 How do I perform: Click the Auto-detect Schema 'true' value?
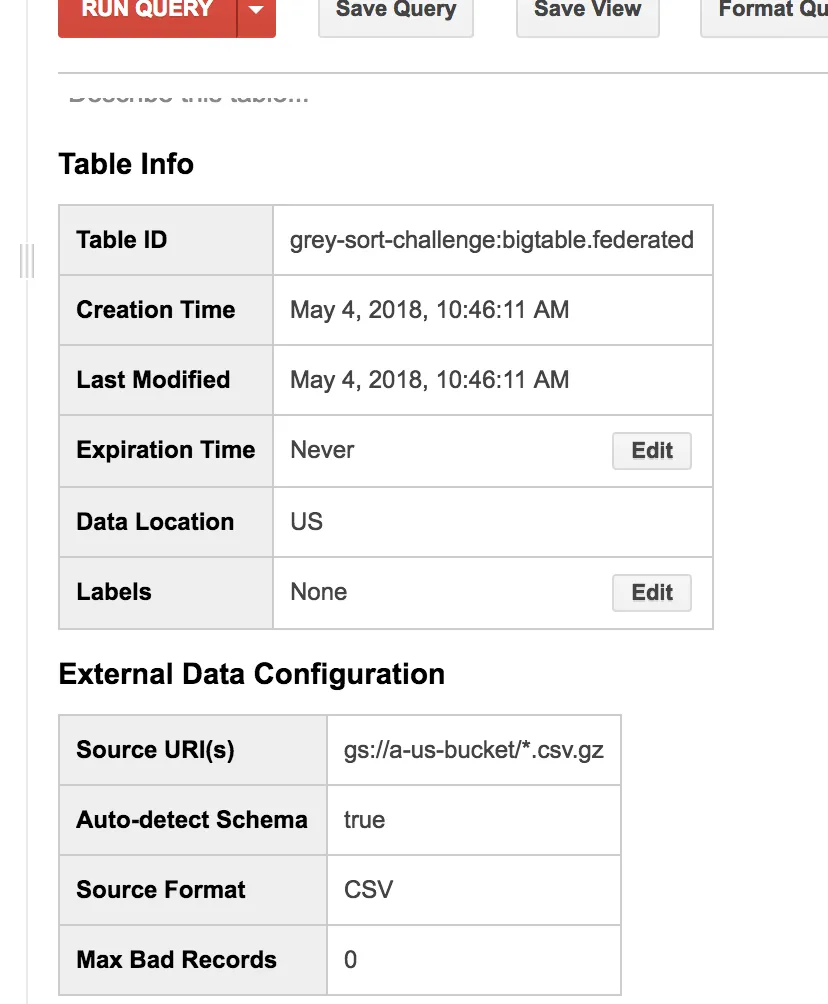(364, 820)
